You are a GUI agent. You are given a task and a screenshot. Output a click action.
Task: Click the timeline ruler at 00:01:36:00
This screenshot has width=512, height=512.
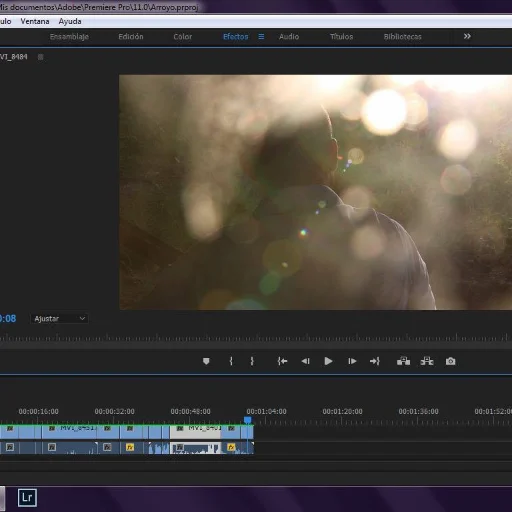pyautogui.click(x=418, y=412)
